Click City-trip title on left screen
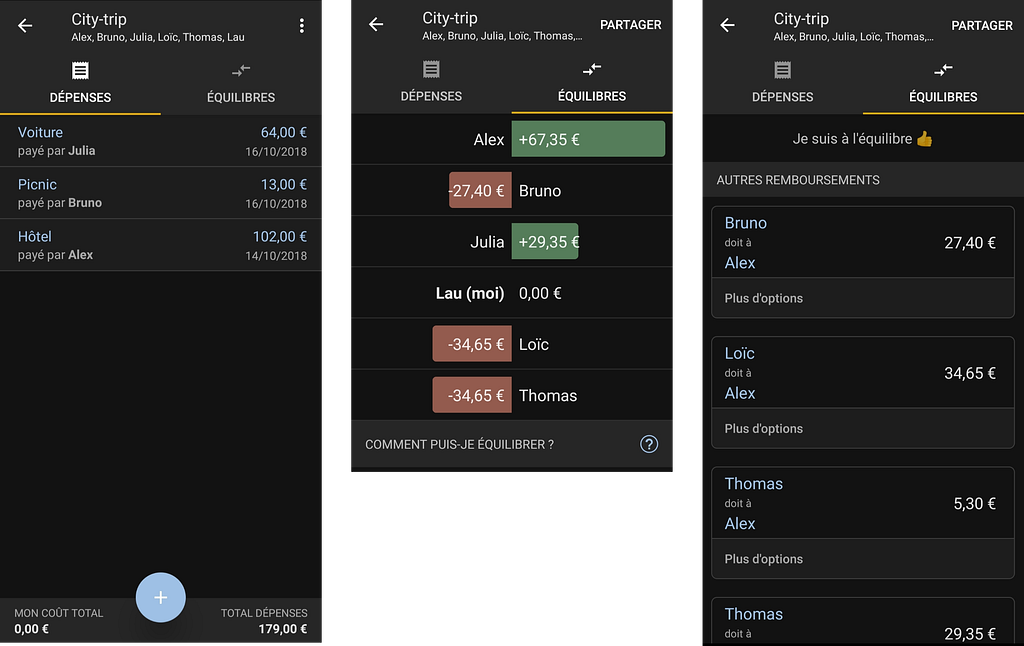The image size is (1024, 646). tap(99, 20)
